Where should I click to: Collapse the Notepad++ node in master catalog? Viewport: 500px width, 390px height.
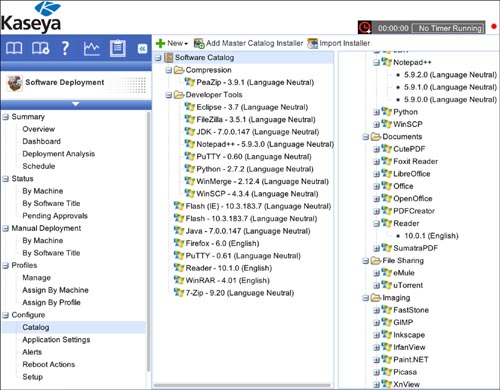(377, 63)
